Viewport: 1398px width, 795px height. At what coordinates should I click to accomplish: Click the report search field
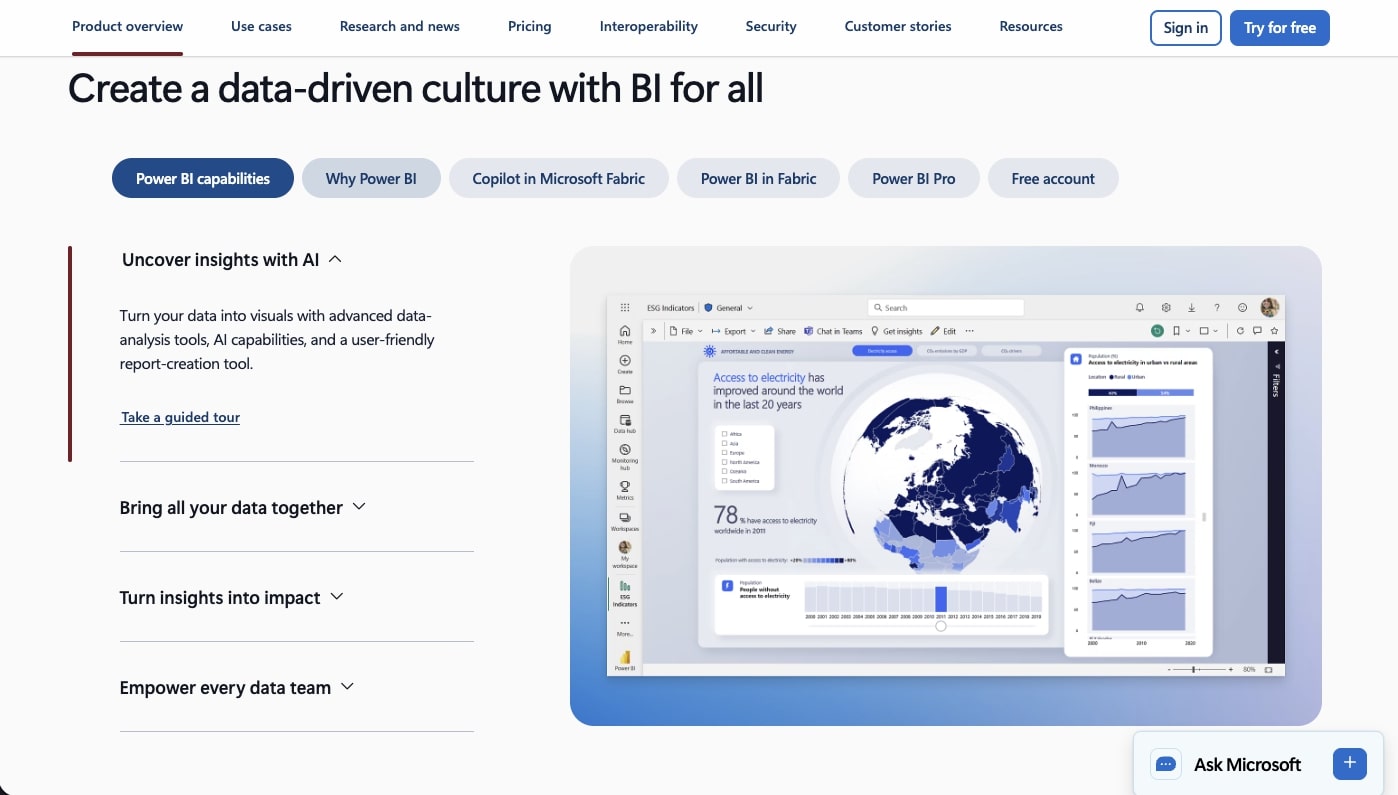click(945, 307)
